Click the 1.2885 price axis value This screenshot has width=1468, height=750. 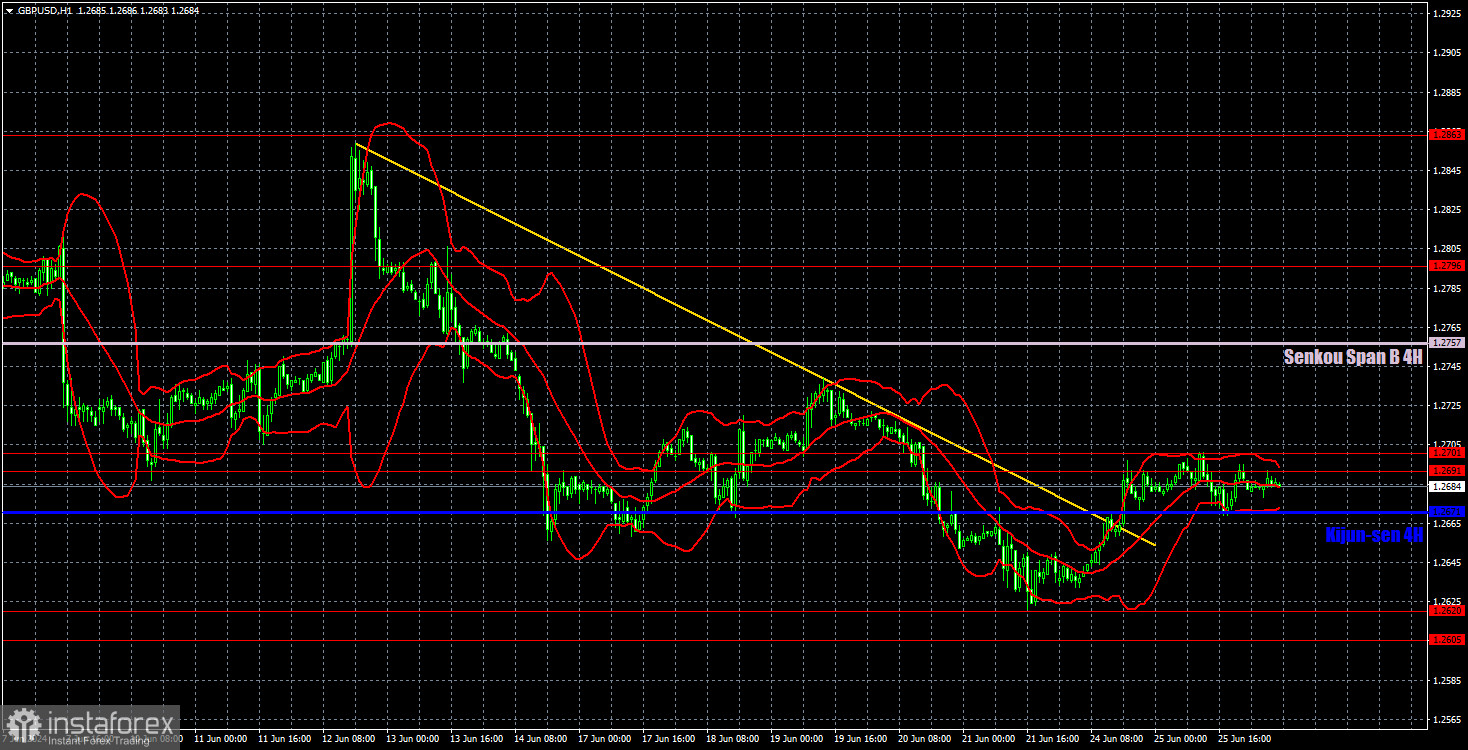coord(1447,92)
